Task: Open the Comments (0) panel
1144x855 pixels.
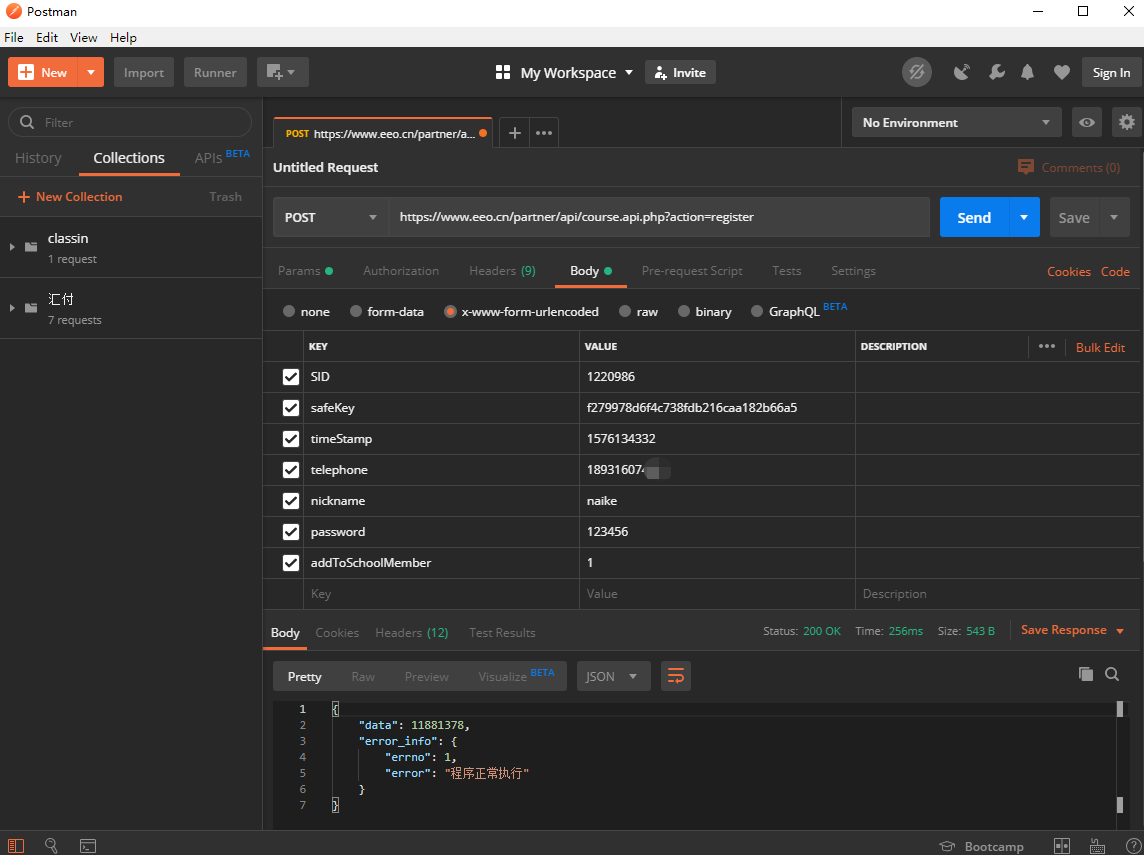Action: [1069, 167]
